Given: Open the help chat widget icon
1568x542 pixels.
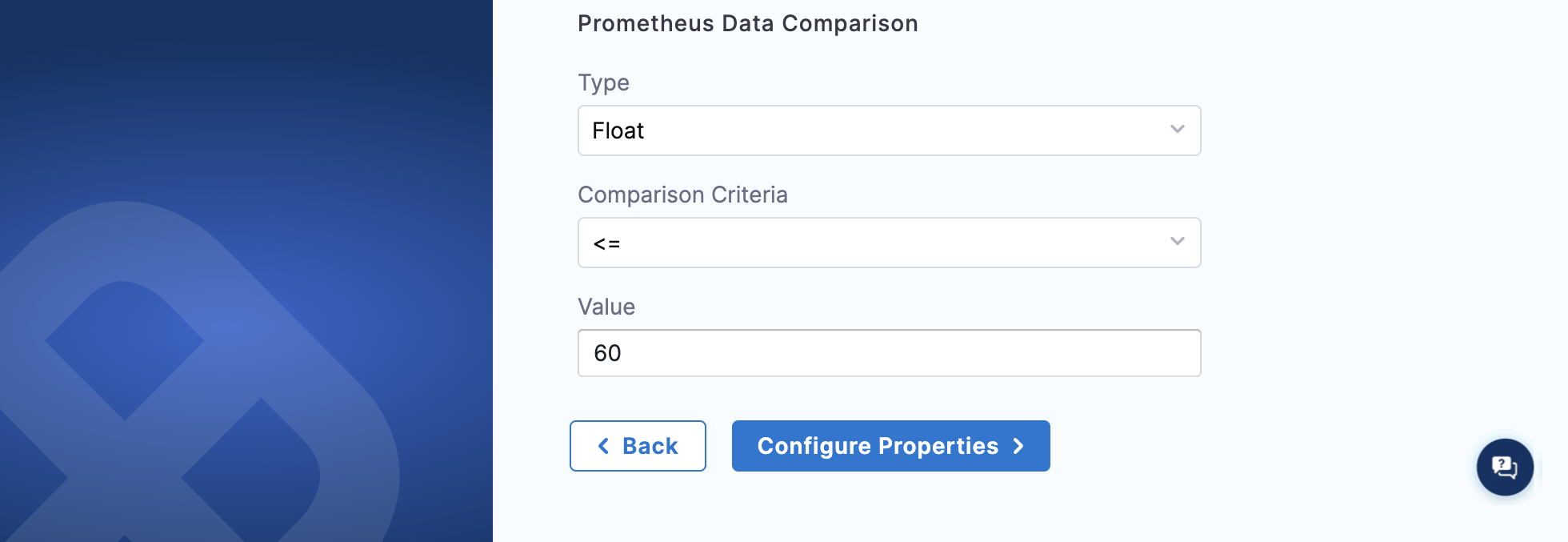Looking at the screenshot, I should pos(1504,467).
